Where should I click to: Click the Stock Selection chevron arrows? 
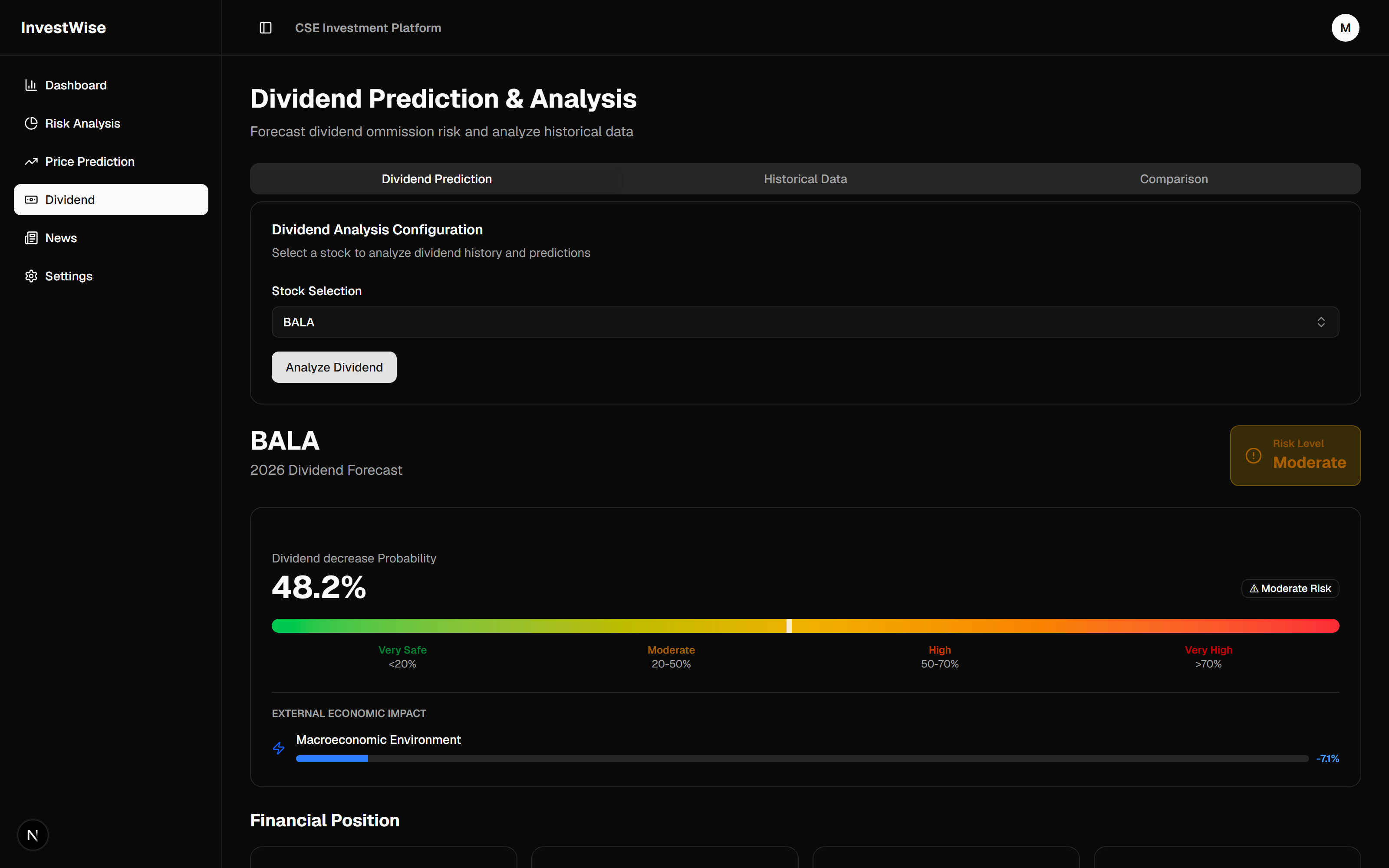[1321, 322]
